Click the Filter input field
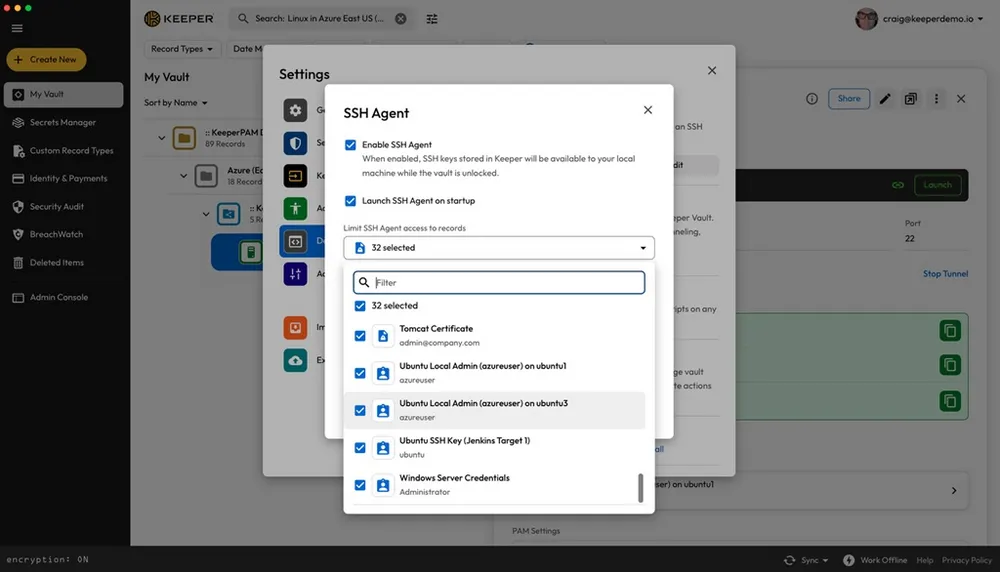Image resolution: width=1000 pixels, height=572 pixels. click(x=505, y=283)
